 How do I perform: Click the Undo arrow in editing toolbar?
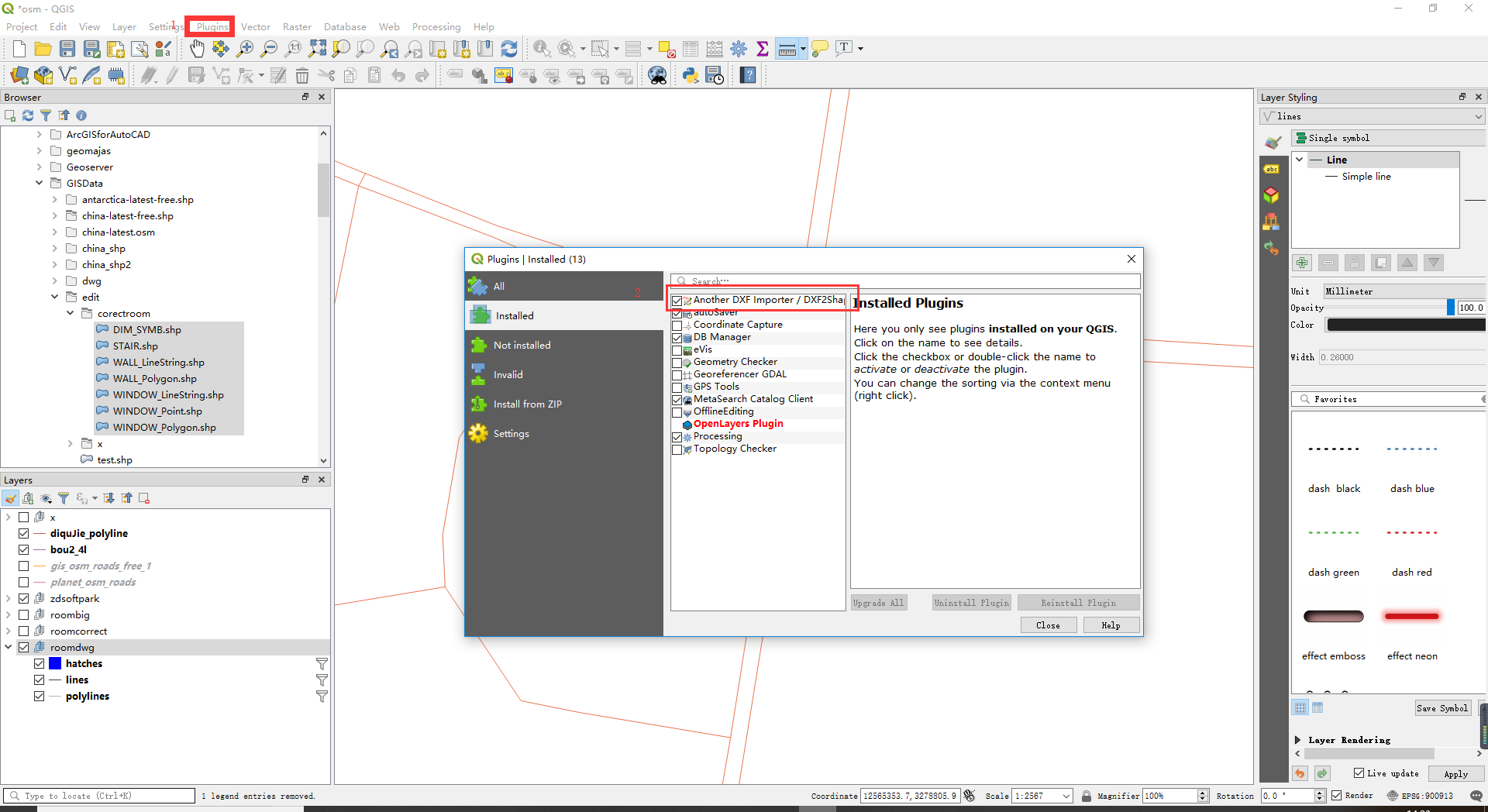tap(398, 76)
